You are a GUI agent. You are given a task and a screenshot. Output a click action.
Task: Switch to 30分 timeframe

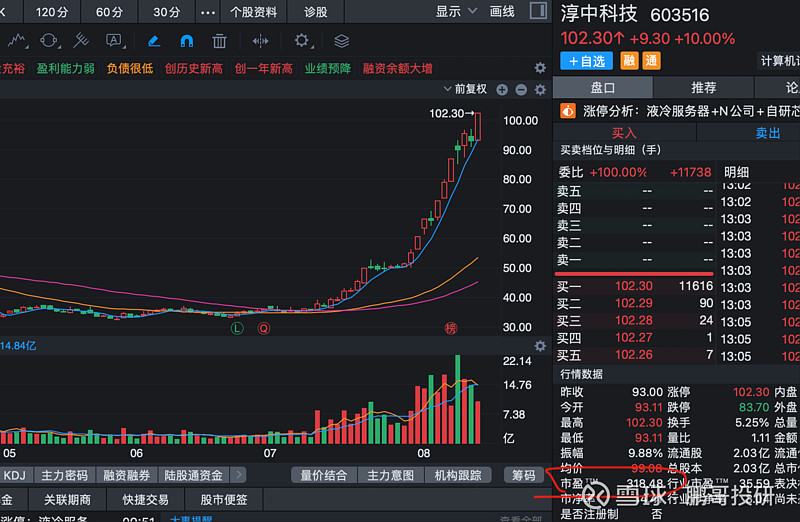pos(167,12)
